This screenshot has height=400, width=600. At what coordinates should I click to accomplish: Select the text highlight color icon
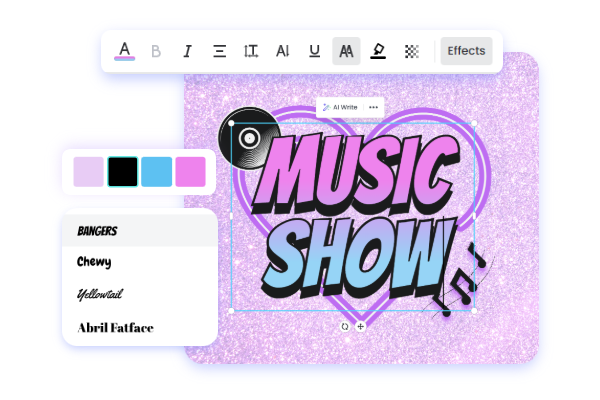pos(378,51)
